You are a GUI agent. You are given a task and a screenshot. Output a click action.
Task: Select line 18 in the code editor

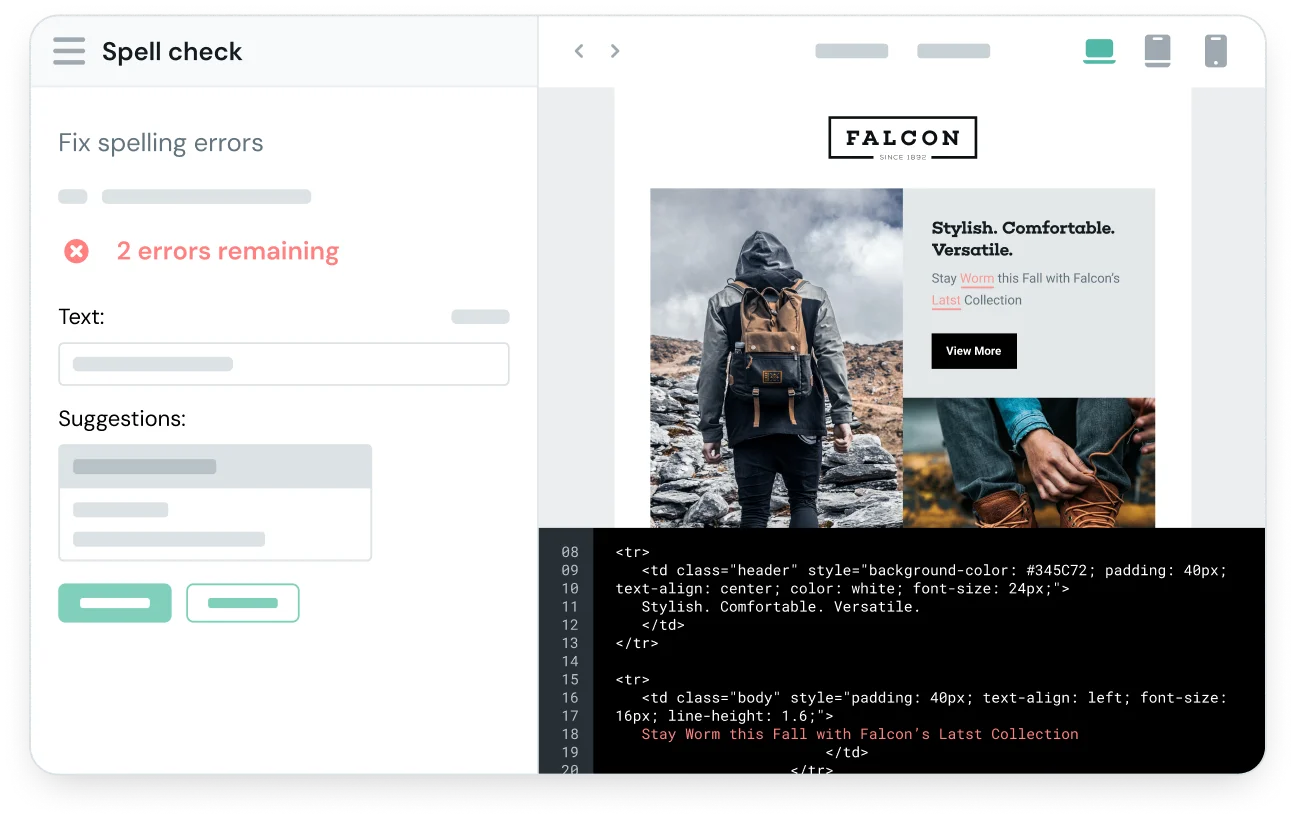(x=570, y=733)
